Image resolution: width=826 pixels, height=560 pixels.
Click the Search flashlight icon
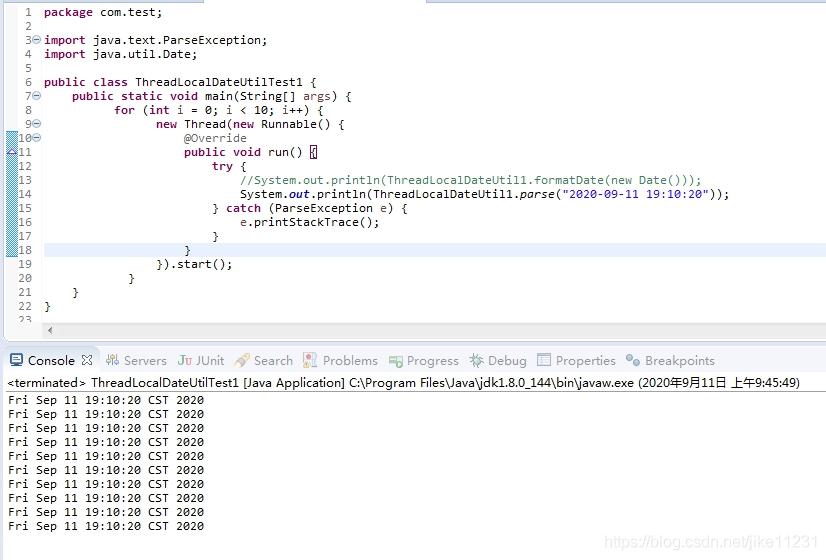point(242,360)
